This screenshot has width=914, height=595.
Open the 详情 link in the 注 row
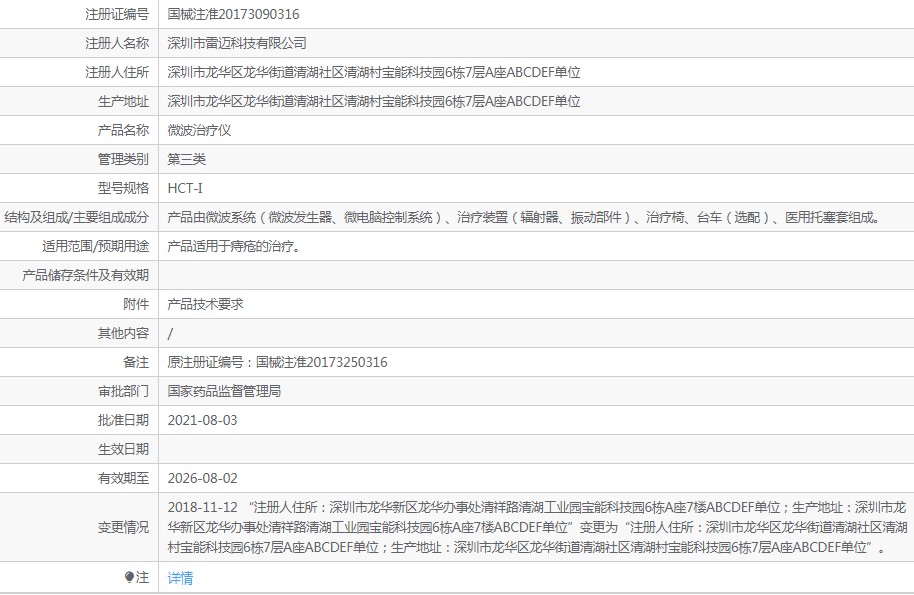click(180, 578)
